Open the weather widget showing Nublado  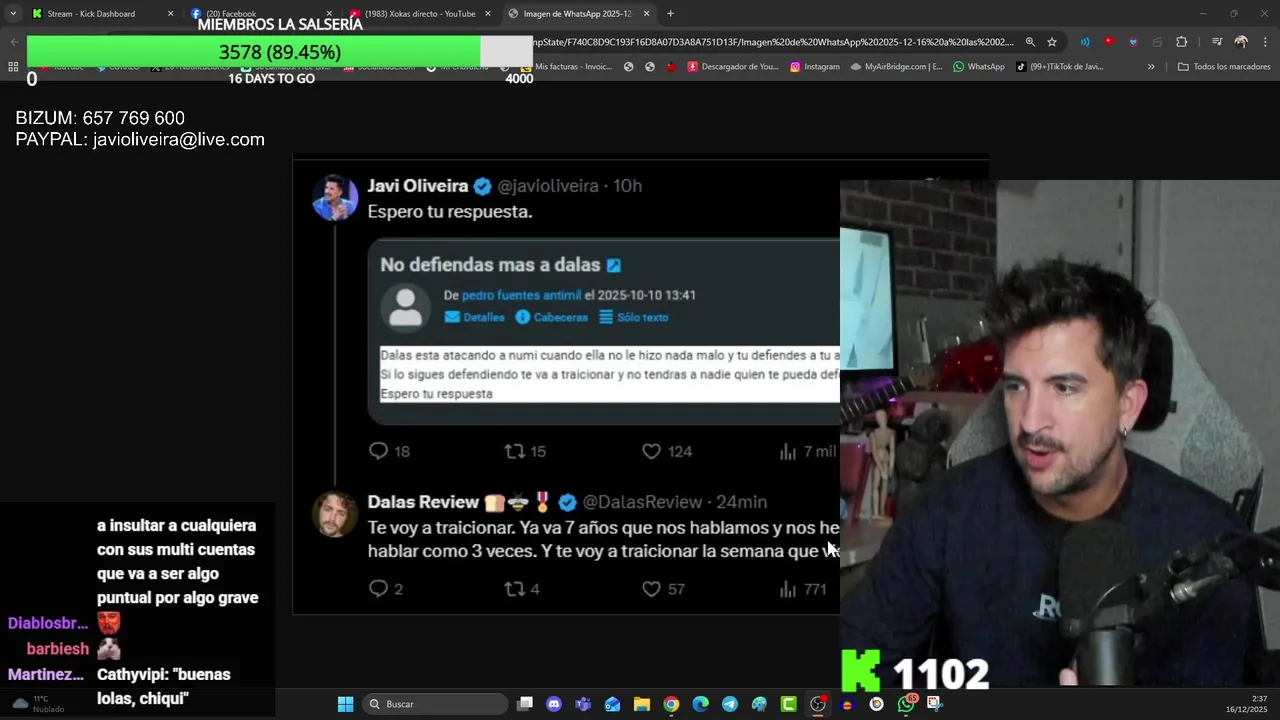[x=38, y=704]
